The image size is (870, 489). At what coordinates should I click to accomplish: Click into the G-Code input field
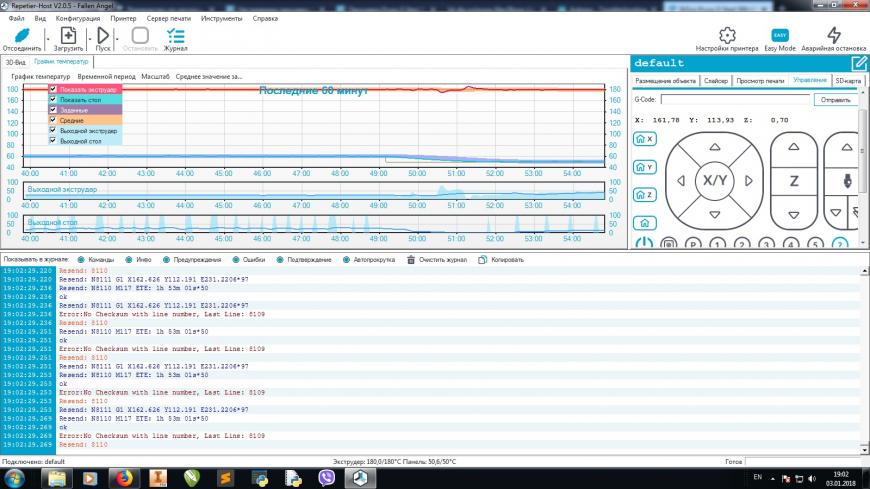pos(734,100)
